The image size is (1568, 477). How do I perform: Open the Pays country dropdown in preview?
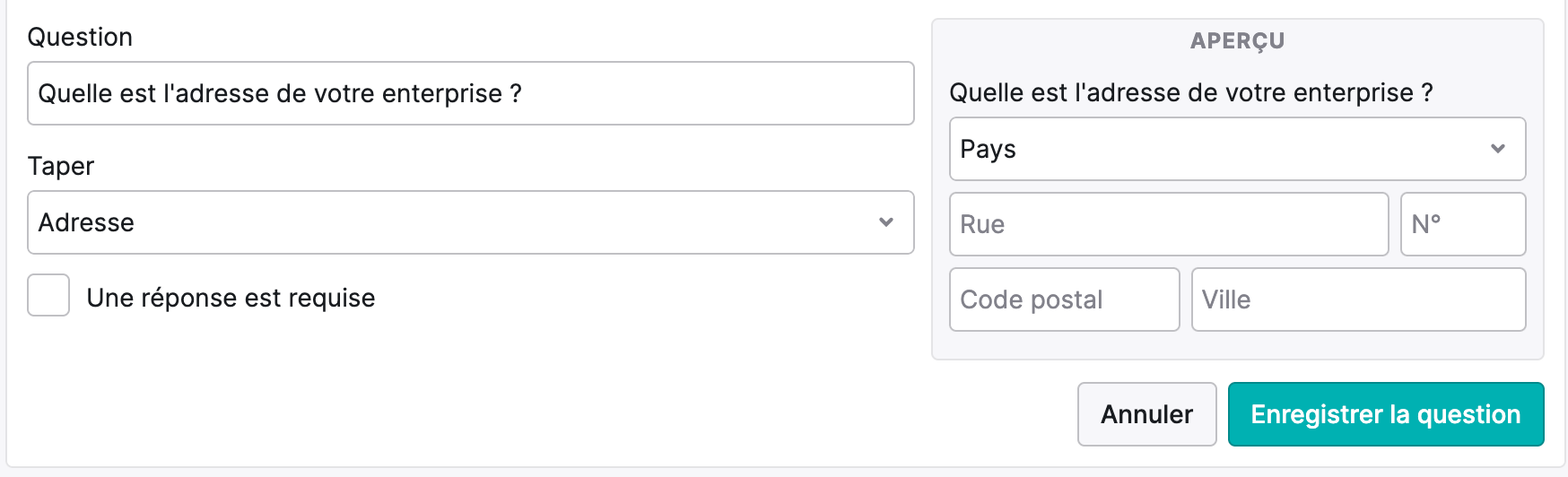[x=1238, y=149]
